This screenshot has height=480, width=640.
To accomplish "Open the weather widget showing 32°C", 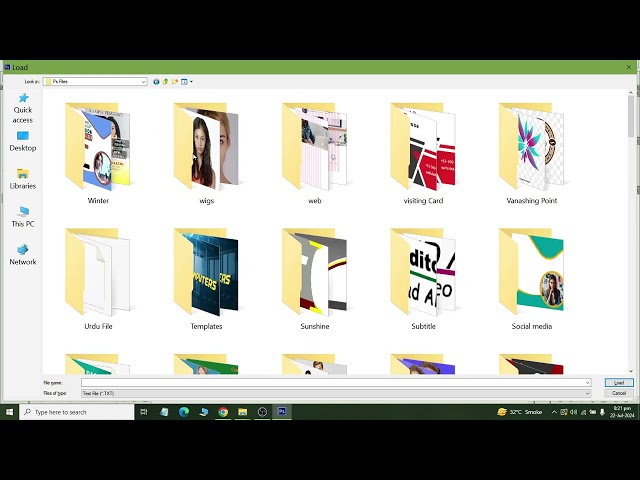I will tap(520, 412).
